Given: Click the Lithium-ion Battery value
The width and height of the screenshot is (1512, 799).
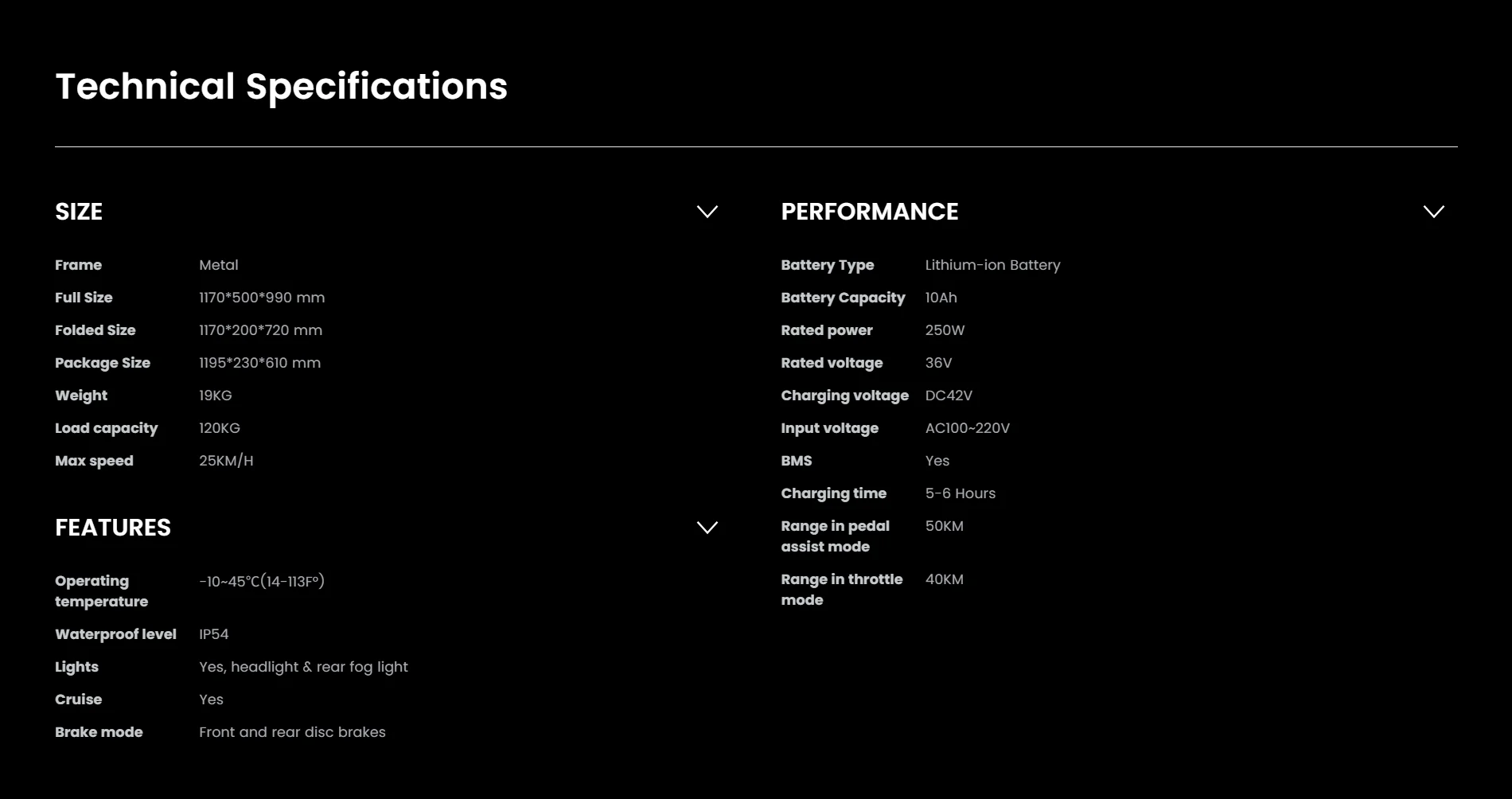Looking at the screenshot, I should 992,265.
